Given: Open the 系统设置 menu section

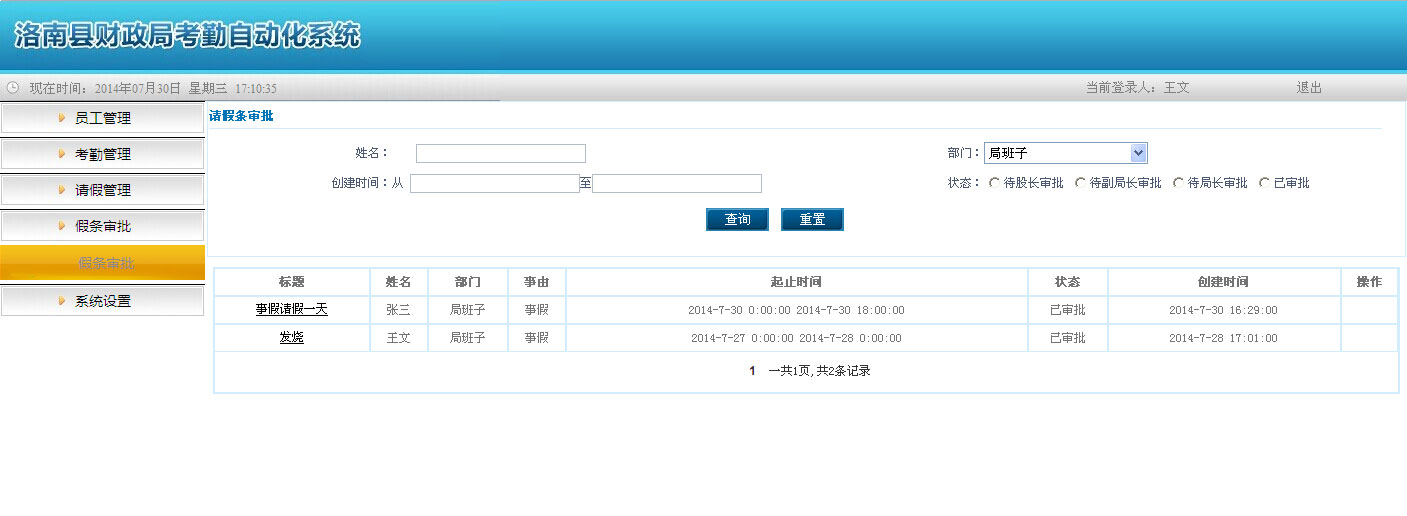Looking at the screenshot, I should [103, 301].
